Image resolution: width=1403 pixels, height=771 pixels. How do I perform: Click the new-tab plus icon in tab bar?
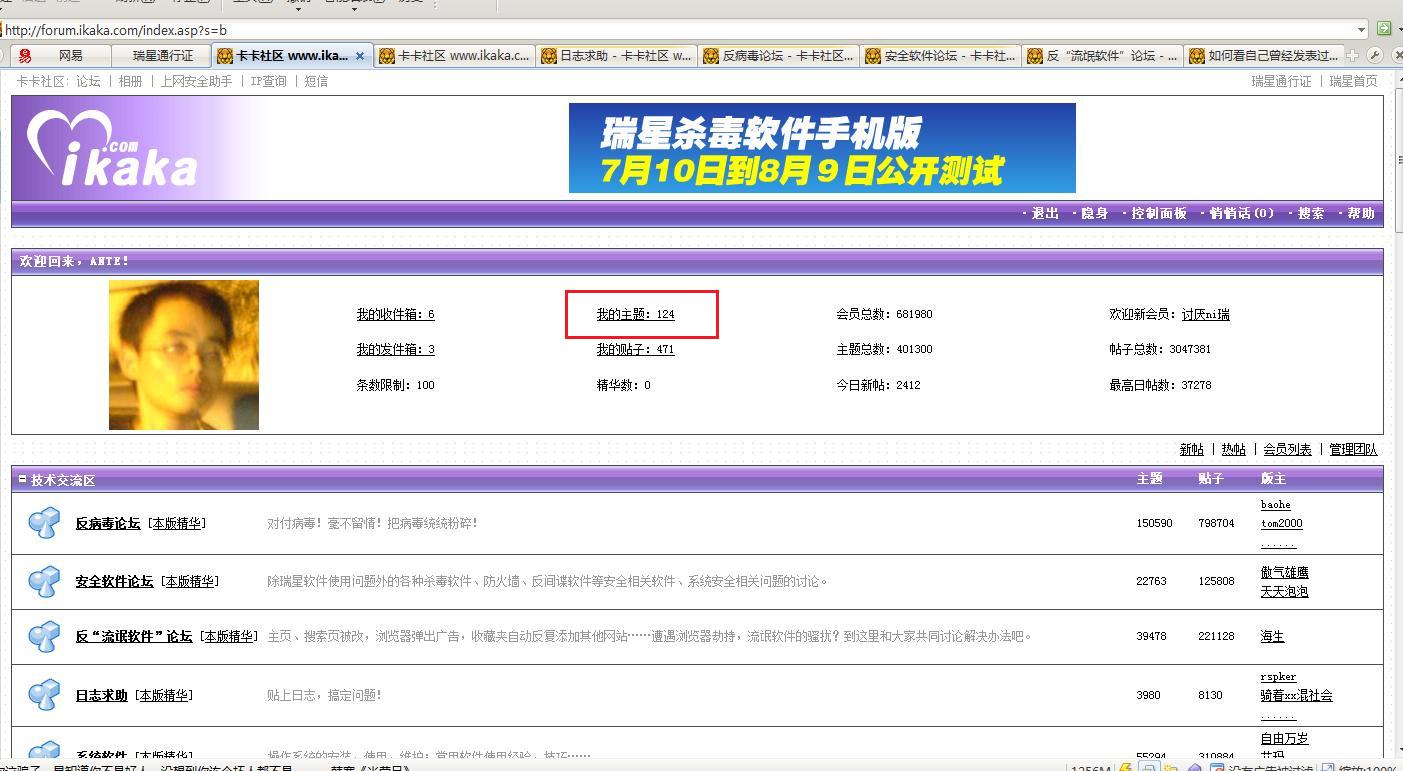point(1353,56)
